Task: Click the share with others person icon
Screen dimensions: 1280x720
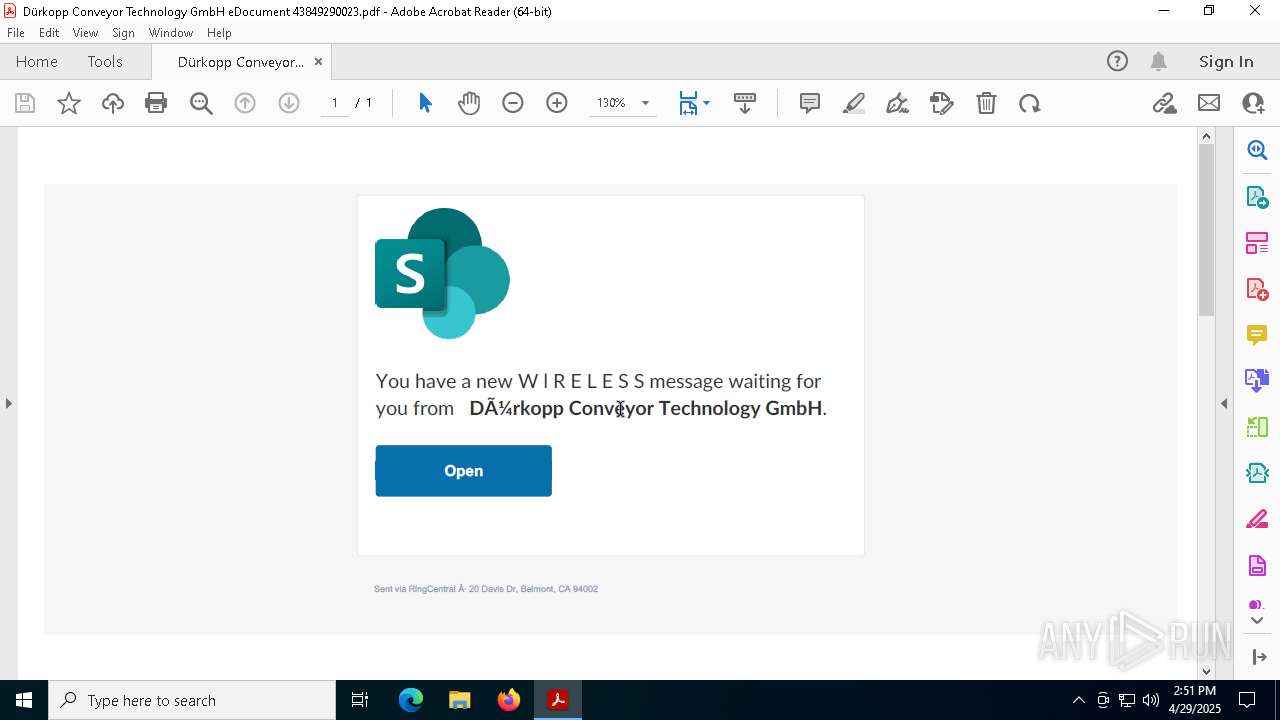Action: (x=1253, y=103)
